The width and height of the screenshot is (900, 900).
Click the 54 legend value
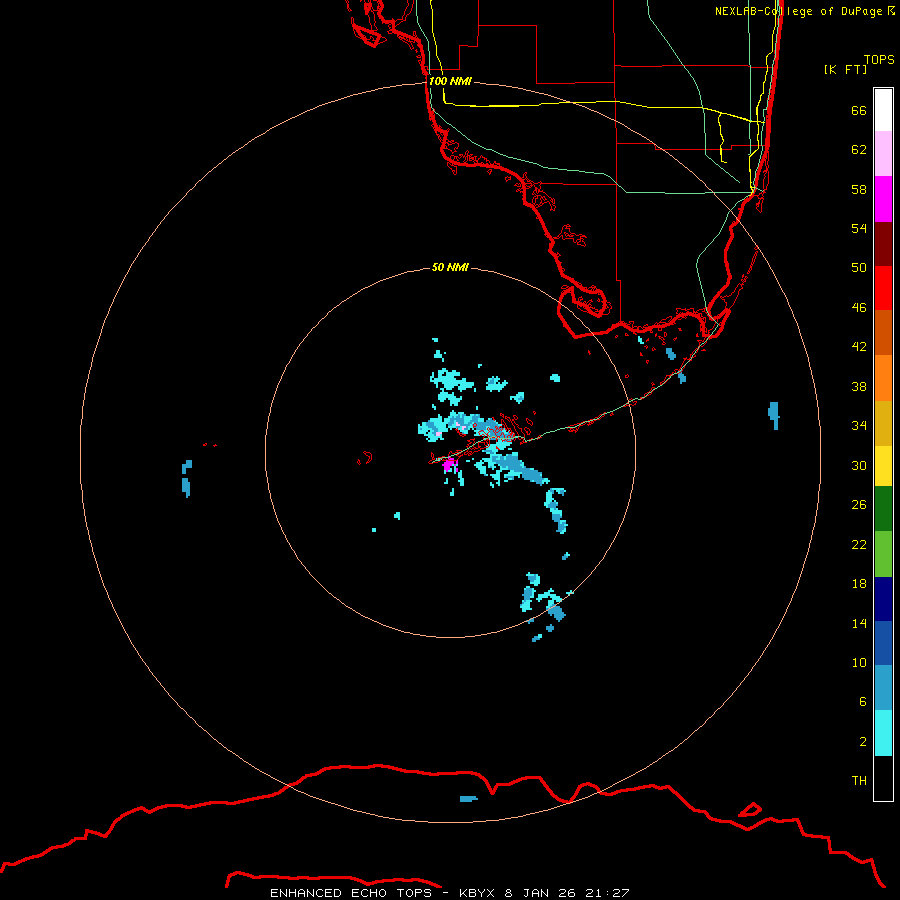[859, 228]
